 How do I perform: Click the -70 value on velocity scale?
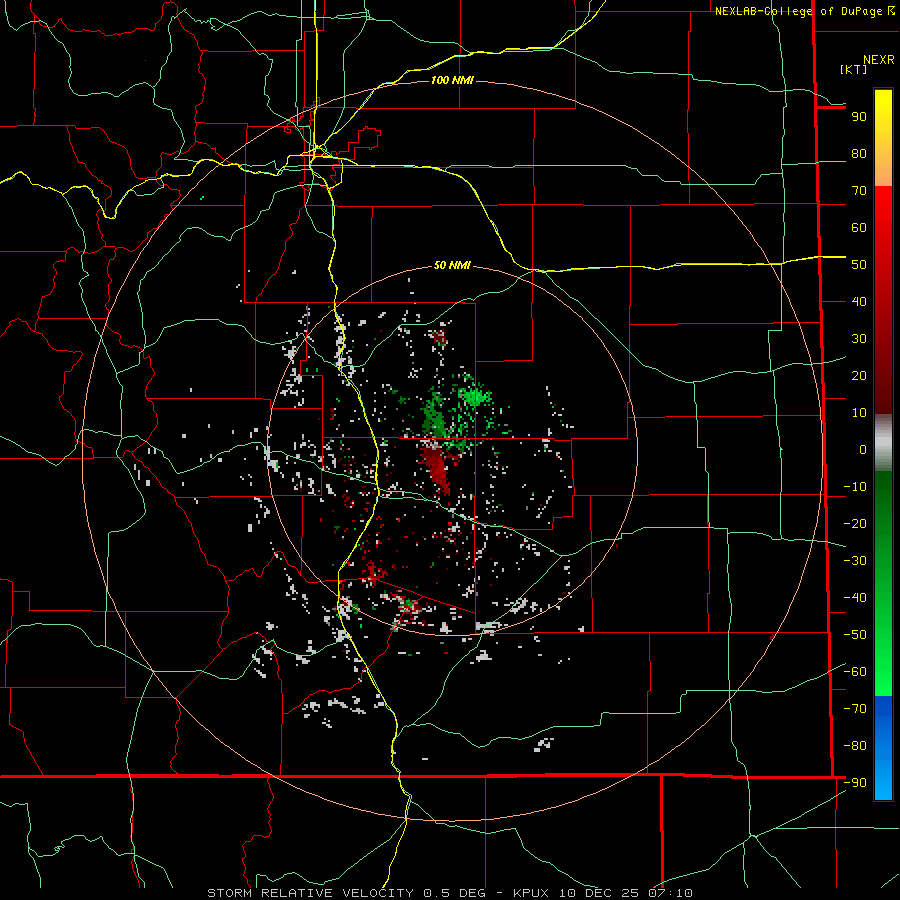coord(855,709)
